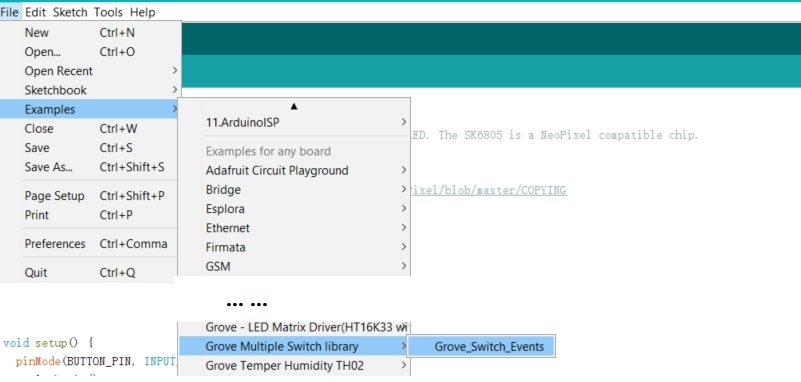The width and height of the screenshot is (801, 382).
Task: Quit the Arduino IDE via menu
Action: (90, 273)
